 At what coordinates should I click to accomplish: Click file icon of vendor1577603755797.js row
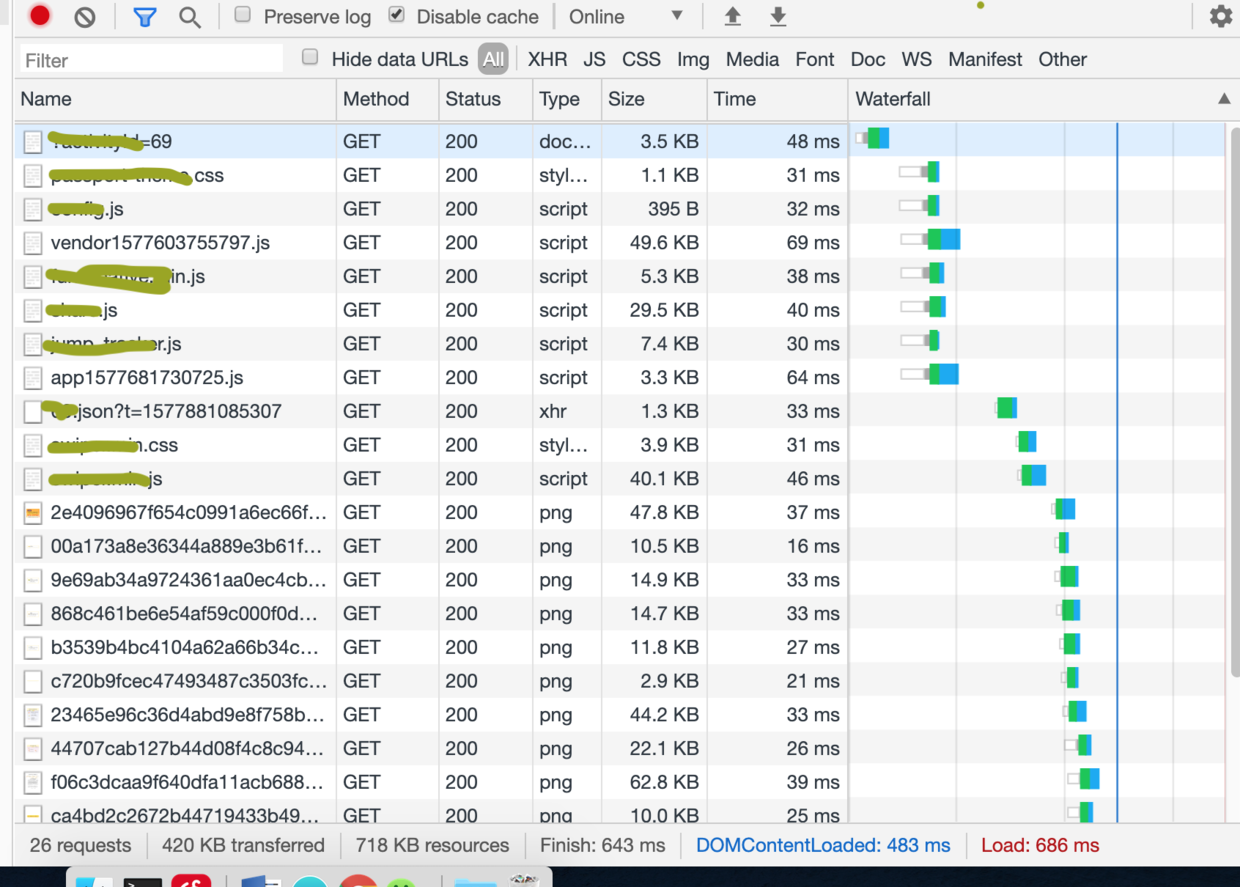click(x=33, y=243)
